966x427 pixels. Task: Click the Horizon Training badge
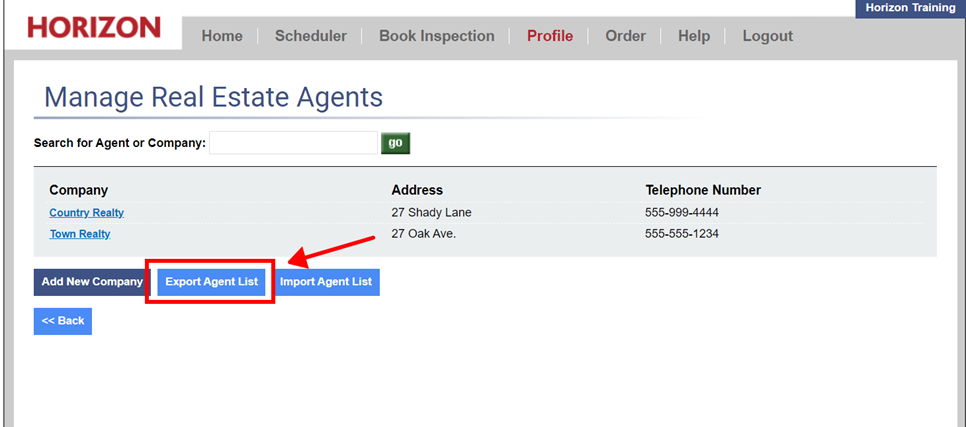tap(910, 8)
